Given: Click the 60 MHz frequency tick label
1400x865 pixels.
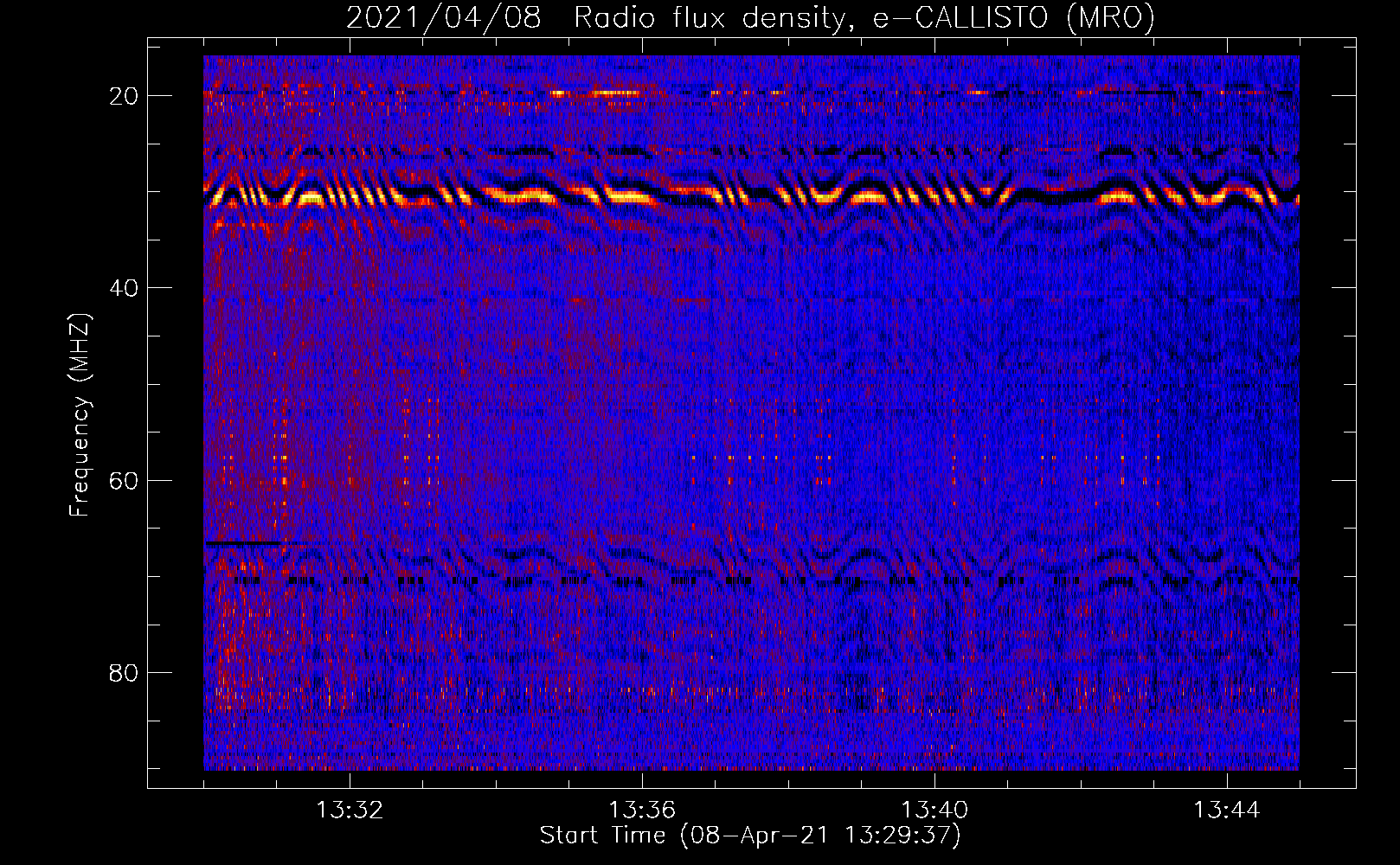Looking at the screenshot, I should [124, 480].
